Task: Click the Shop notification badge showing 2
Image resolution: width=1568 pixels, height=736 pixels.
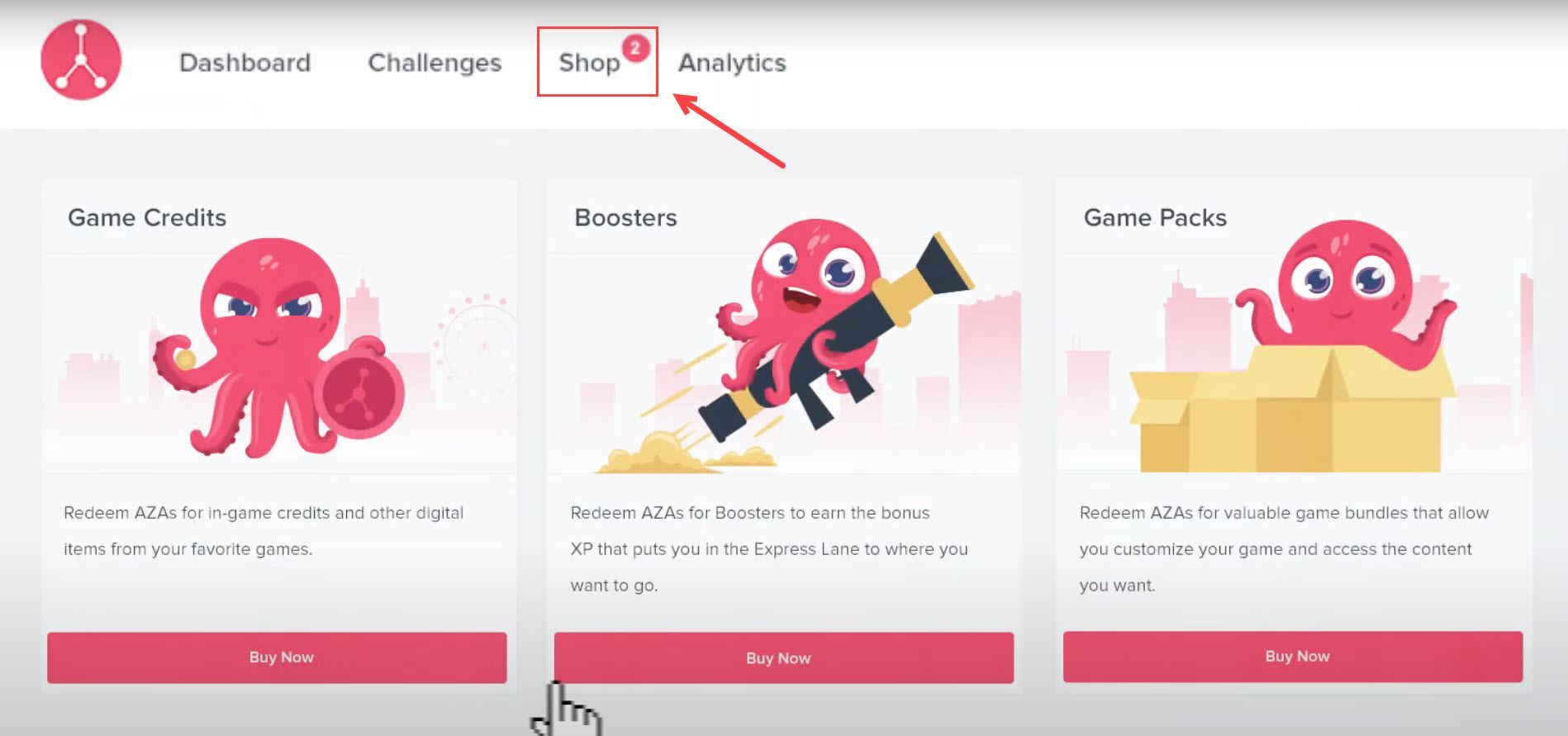Action: [635, 48]
